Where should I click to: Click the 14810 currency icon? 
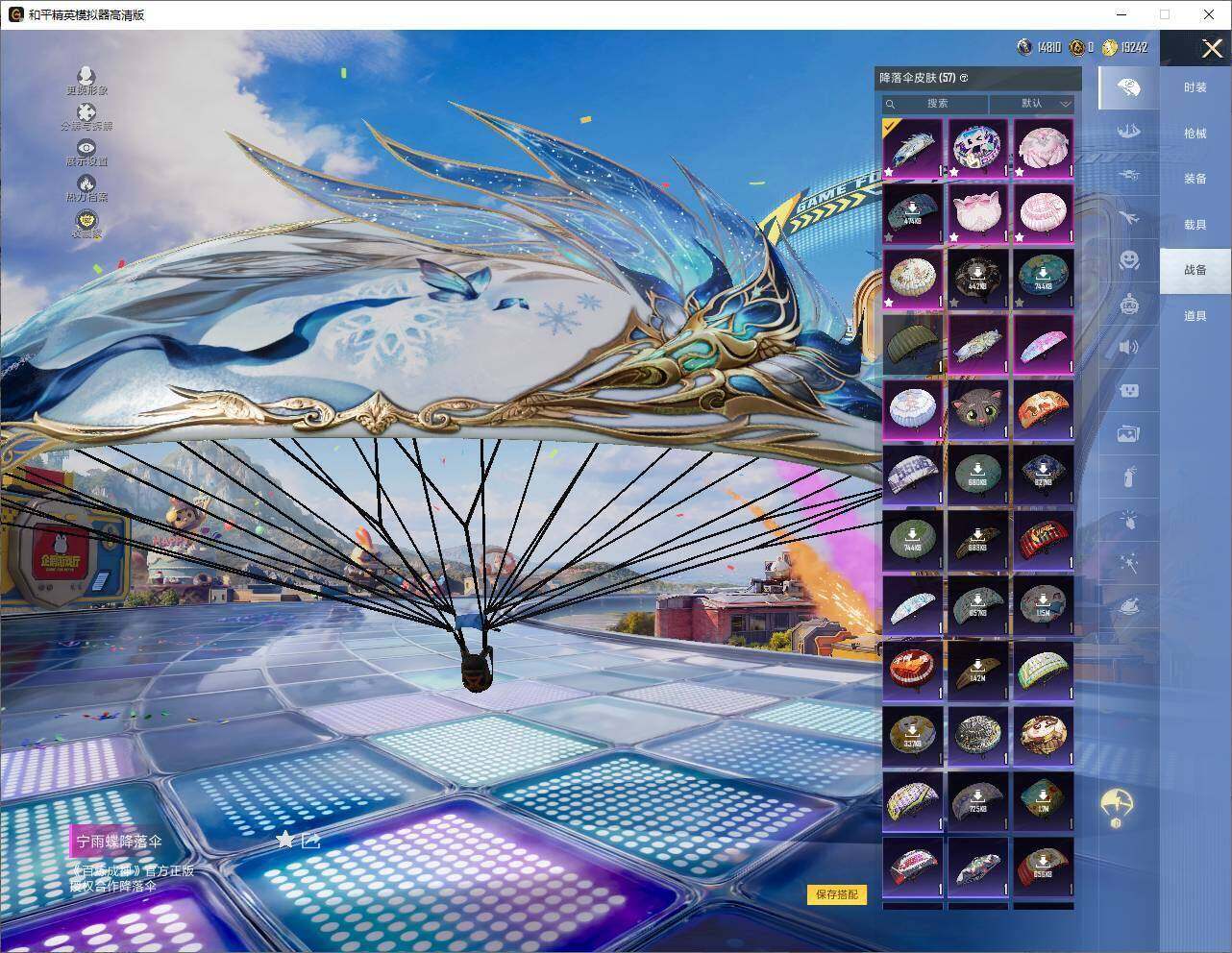pos(1025,47)
